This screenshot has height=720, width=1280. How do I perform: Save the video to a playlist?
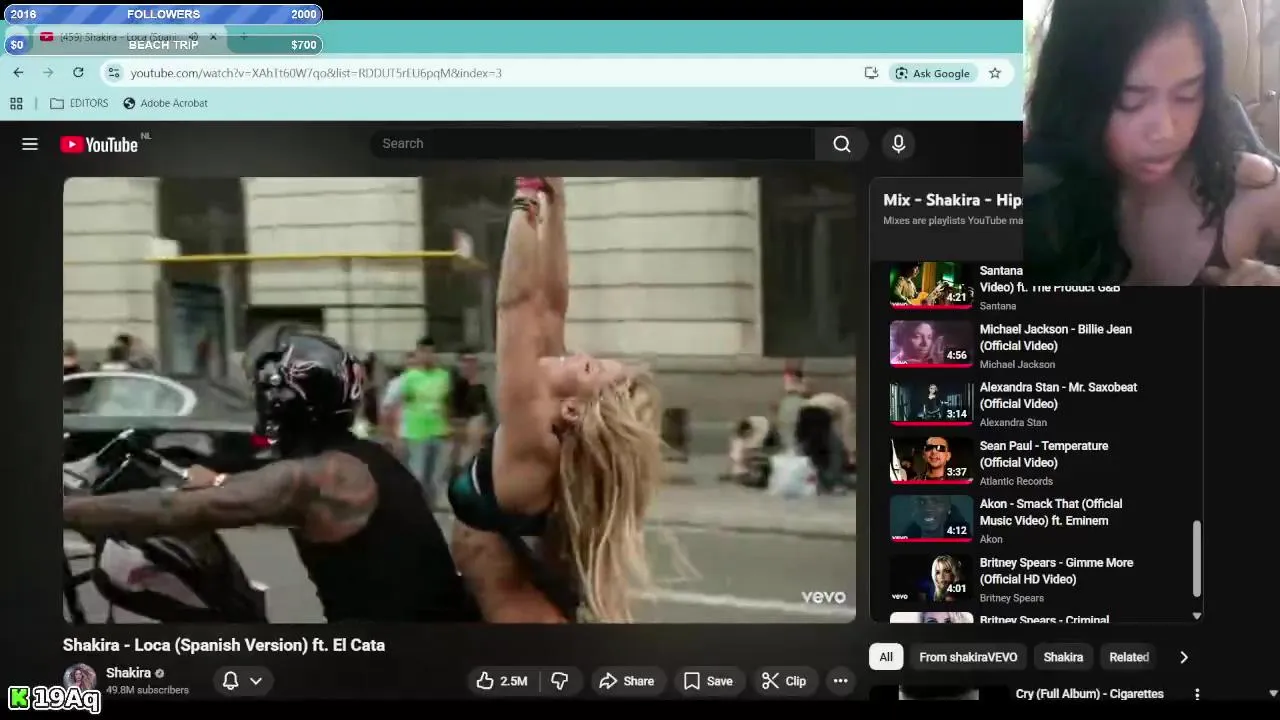click(x=708, y=681)
